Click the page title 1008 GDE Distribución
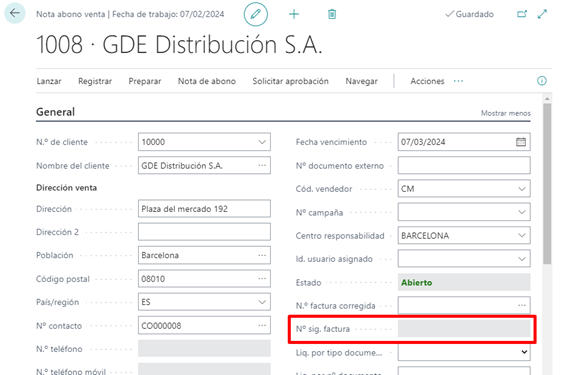The height and width of the screenshot is (375, 567). pos(179,45)
